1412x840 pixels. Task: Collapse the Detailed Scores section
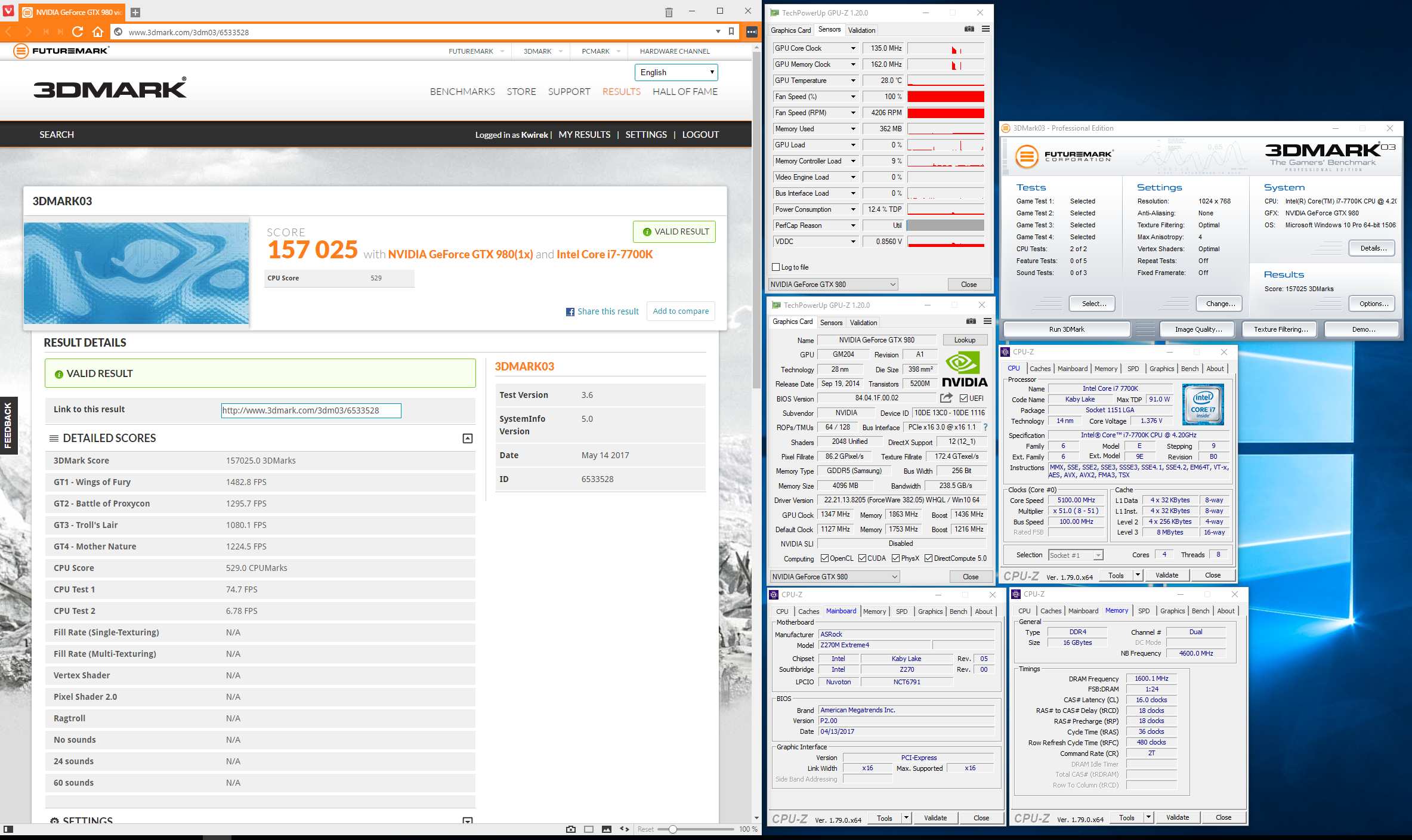coord(468,438)
